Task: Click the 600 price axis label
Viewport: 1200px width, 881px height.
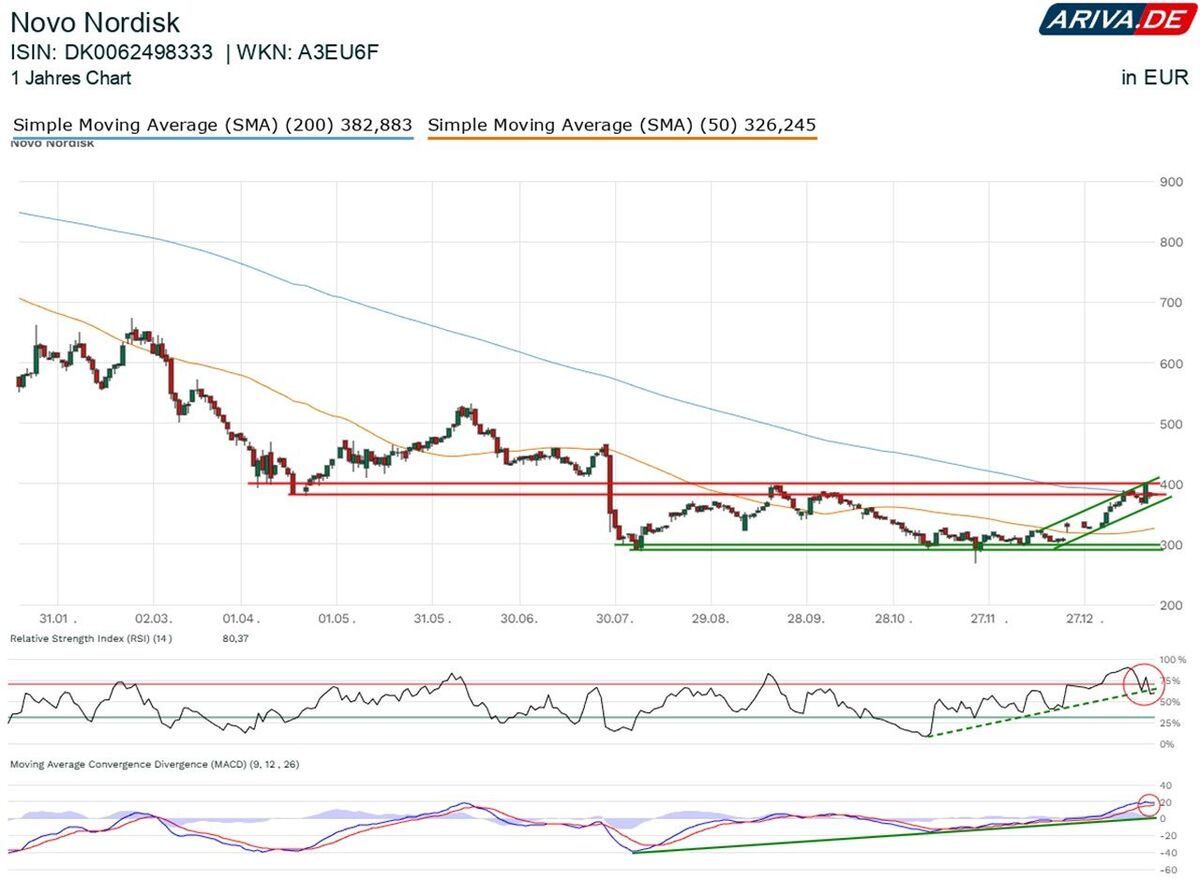Action: click(1172, 364)
